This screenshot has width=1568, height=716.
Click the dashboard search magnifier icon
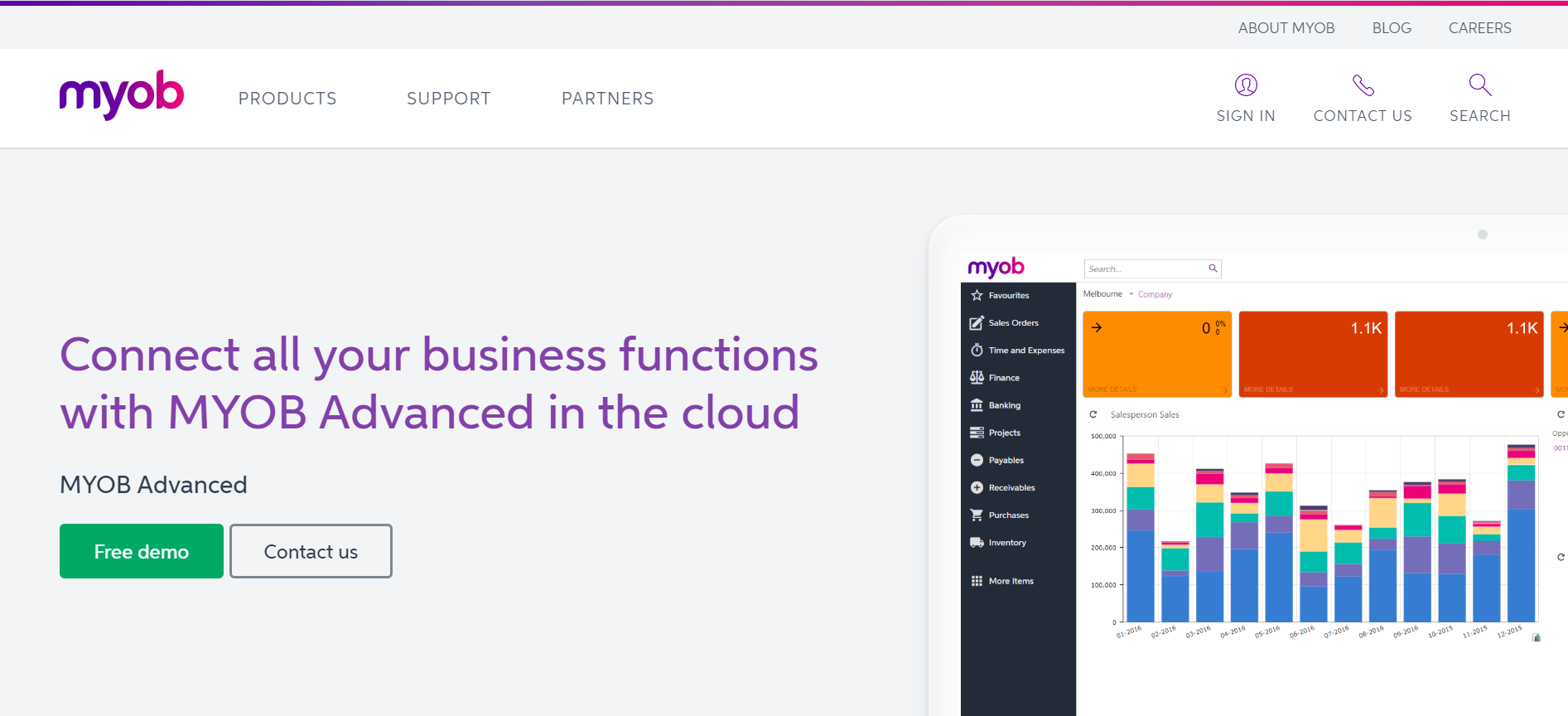point(1213,268)
